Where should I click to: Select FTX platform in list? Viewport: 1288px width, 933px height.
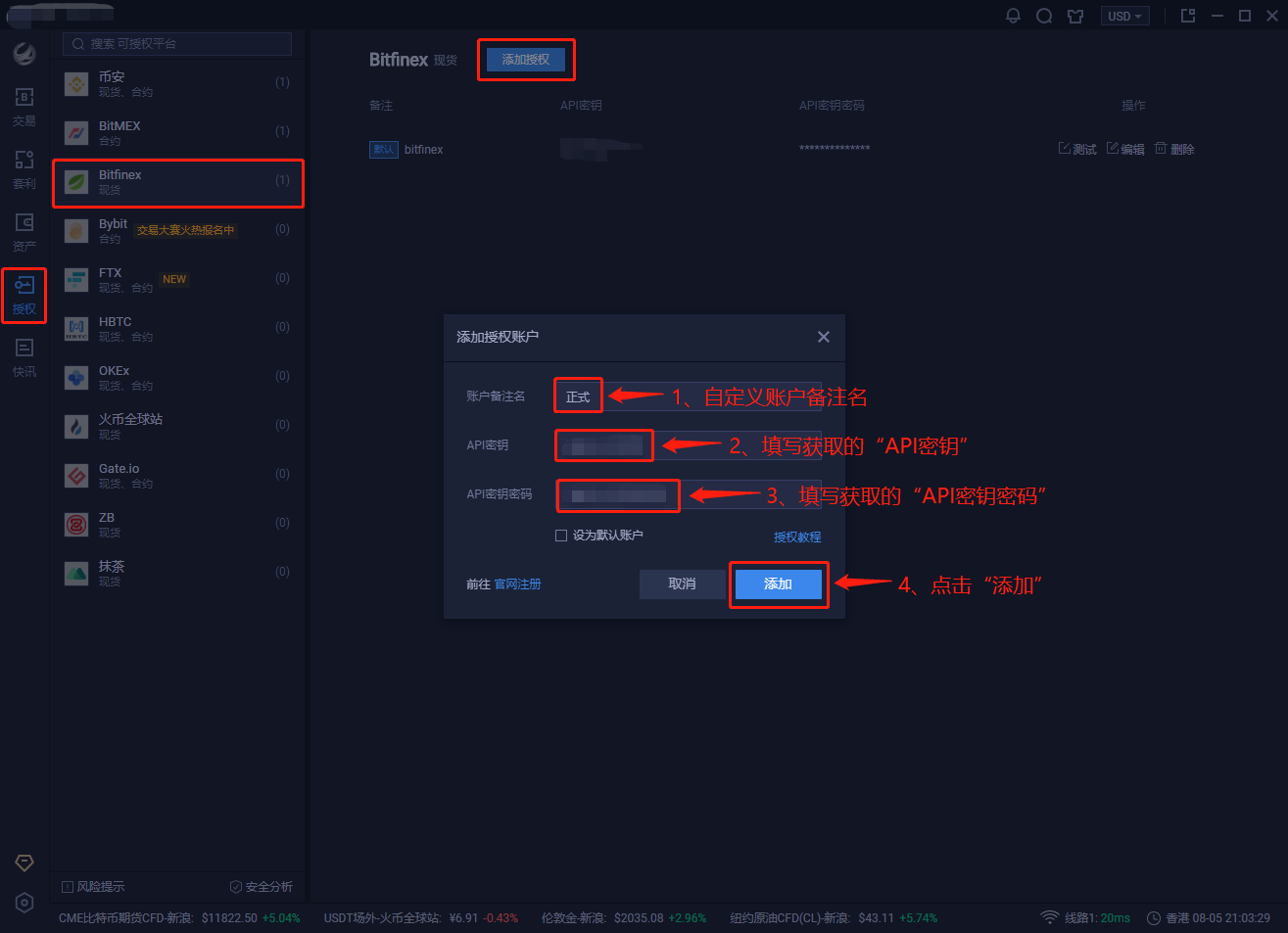pyautogui.click(x=177, y=280)
